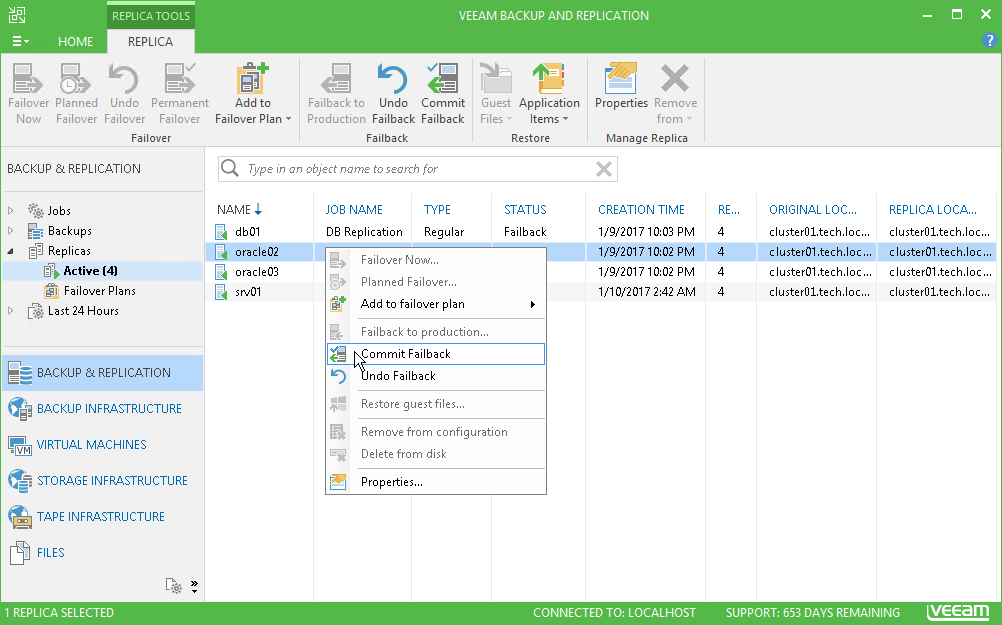The height and width of the screenshot is (625, 1002).
Task: Expand the Backups tree node
Action: tap(10, 231)
